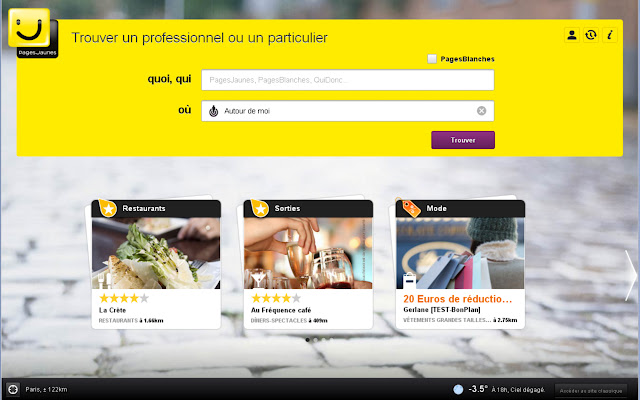This screenshot has height=400, width=640.
Task: Click the Autour de moi location input
Action: tap(347, 111)
